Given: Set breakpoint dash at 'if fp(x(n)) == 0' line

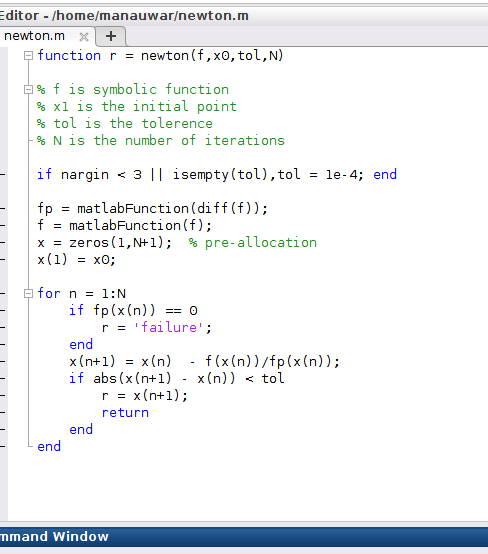Looking at the screenshot, I should click(x=2, y=311).
